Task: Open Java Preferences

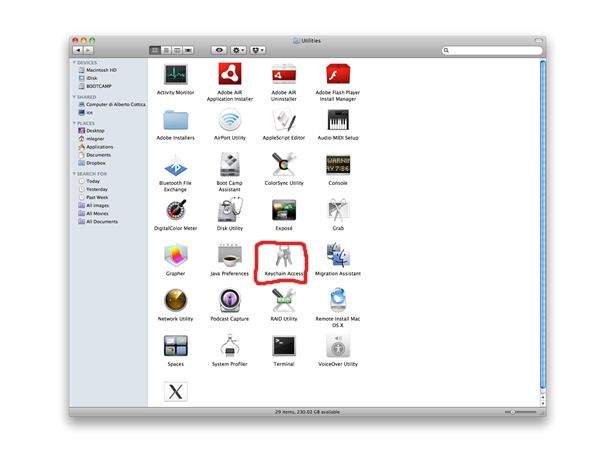Action: click(x=230, y=255)
